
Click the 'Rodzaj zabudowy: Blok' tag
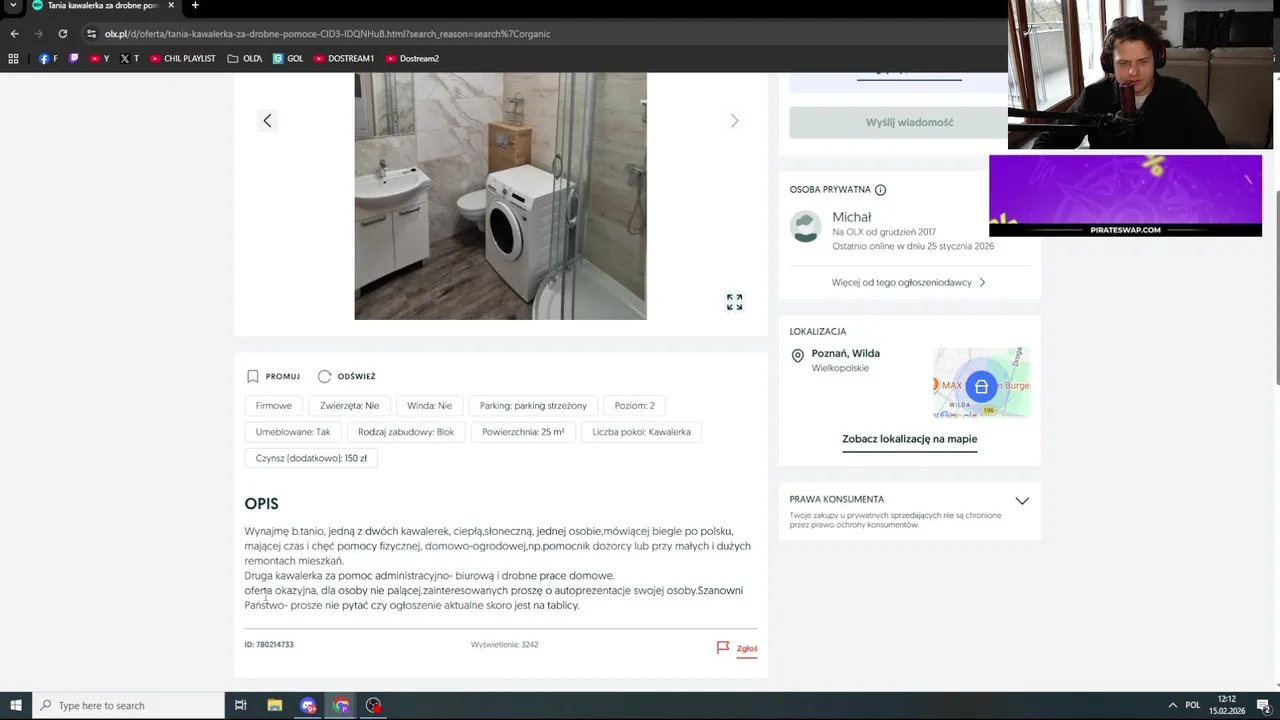click(x=406, y=432)
